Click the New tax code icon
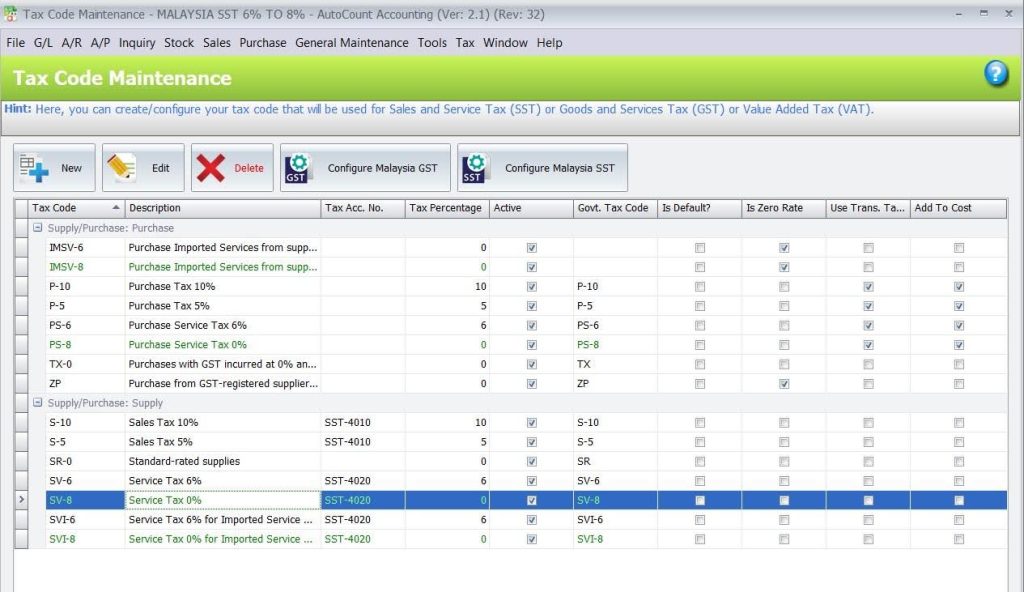This screenshot has width=1024, height=592. pos(32,166)
